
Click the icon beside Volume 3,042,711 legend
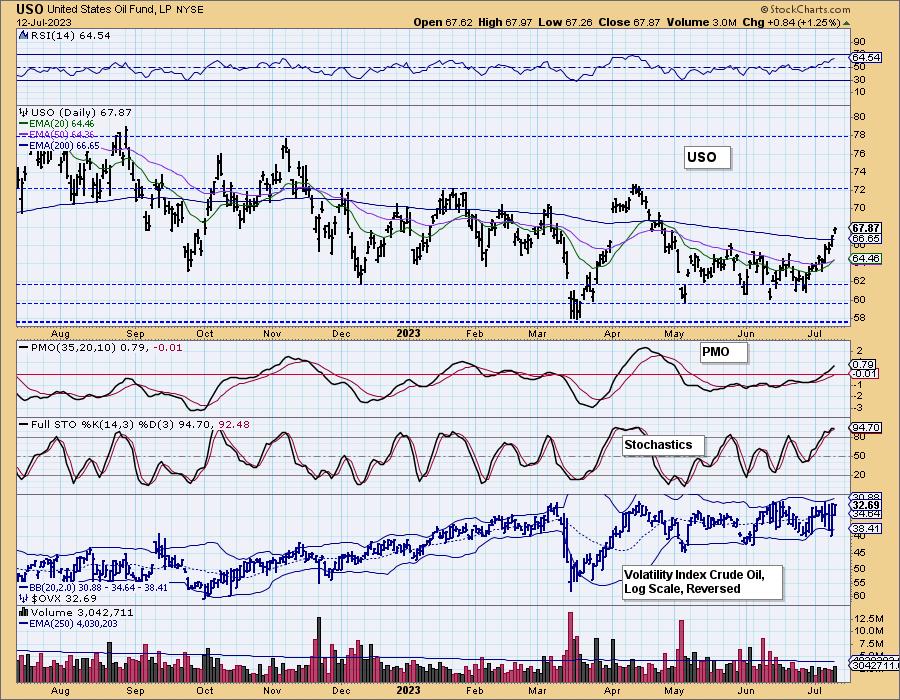coord(24,612)
